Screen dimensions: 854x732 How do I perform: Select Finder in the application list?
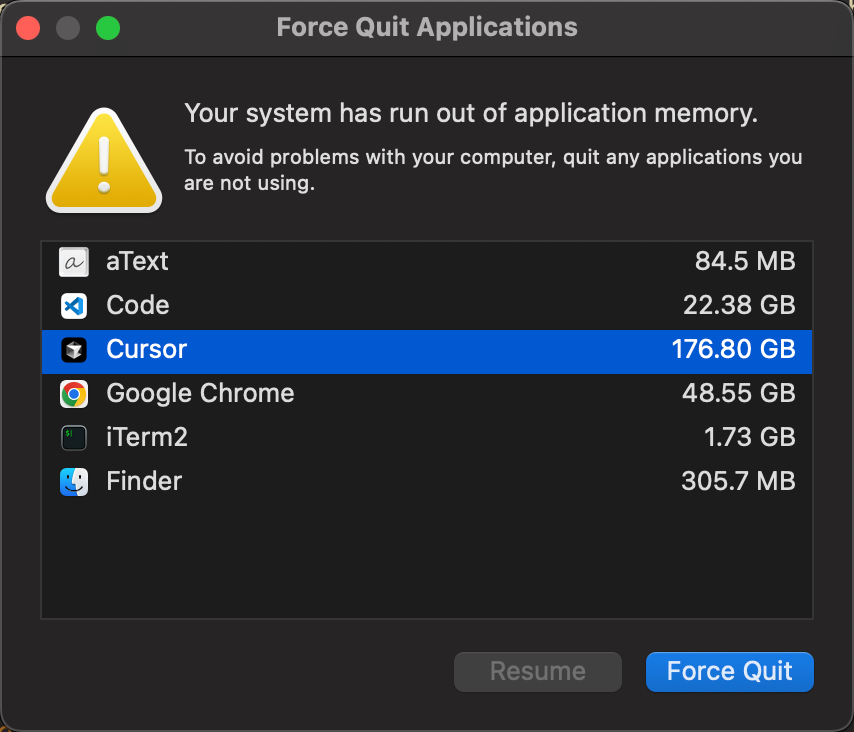point(144,482)
